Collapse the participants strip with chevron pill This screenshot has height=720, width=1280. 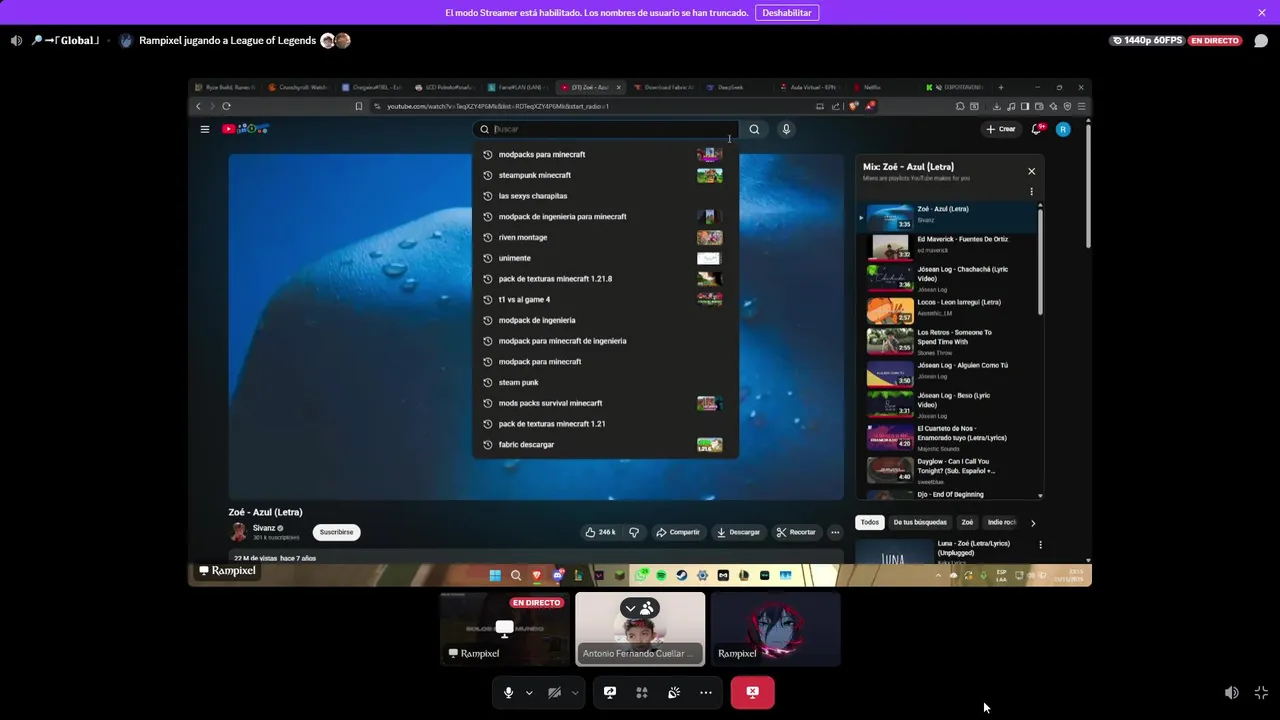(640, 608)
